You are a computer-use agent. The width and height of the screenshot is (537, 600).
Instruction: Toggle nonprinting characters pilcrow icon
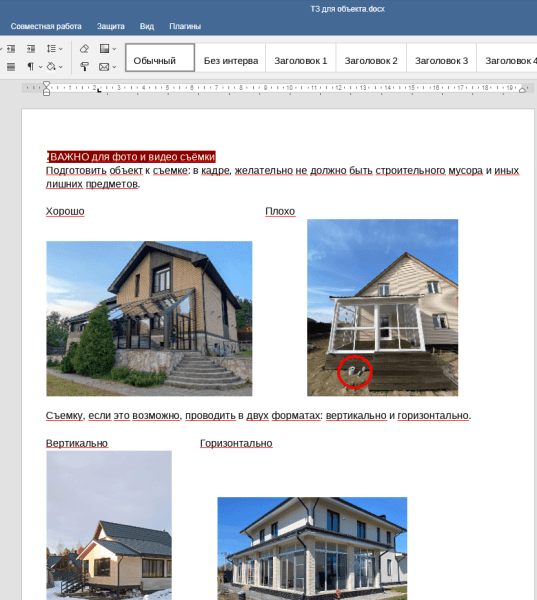pos(31,67)
